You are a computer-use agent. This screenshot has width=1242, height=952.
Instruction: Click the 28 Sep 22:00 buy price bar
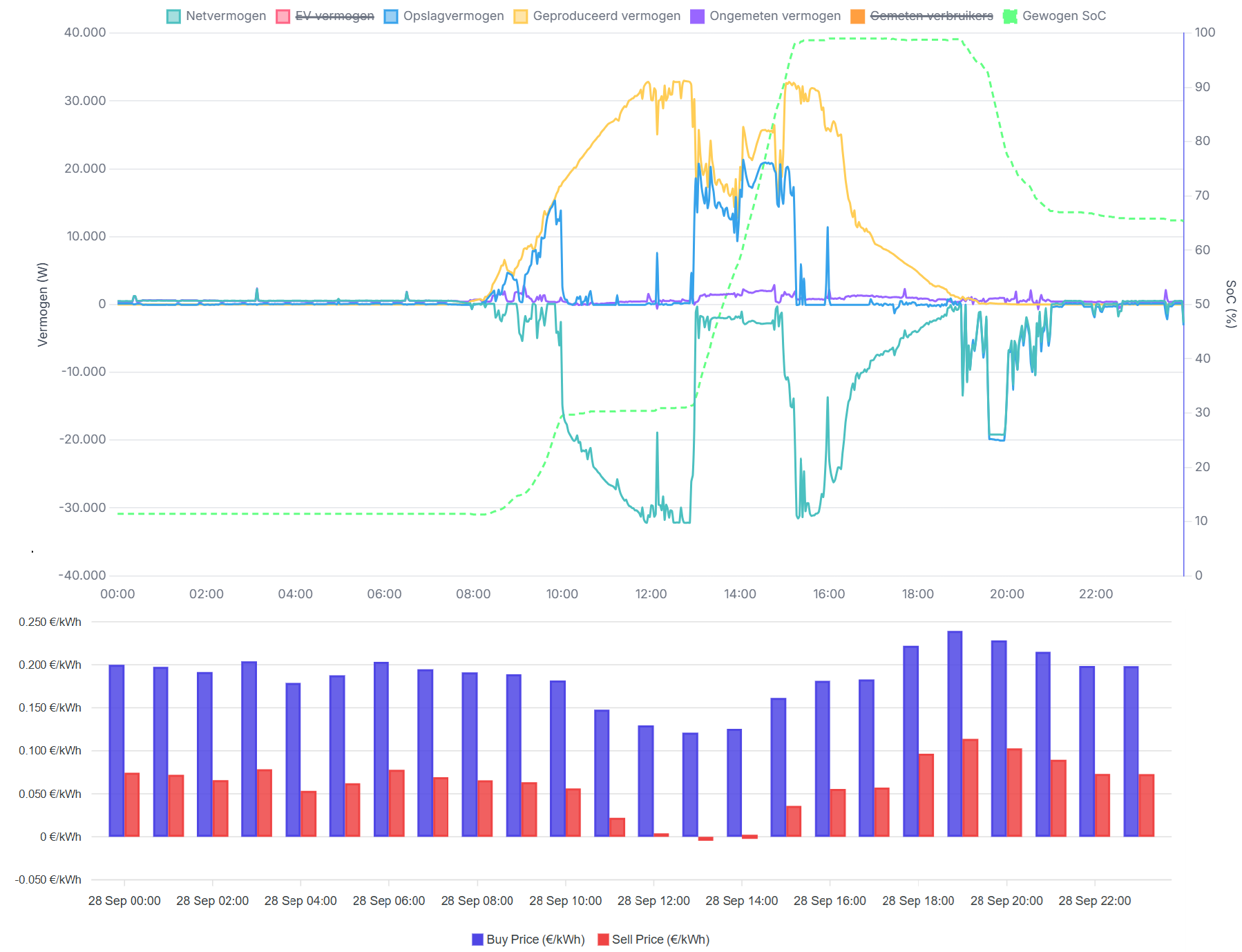1087,752
